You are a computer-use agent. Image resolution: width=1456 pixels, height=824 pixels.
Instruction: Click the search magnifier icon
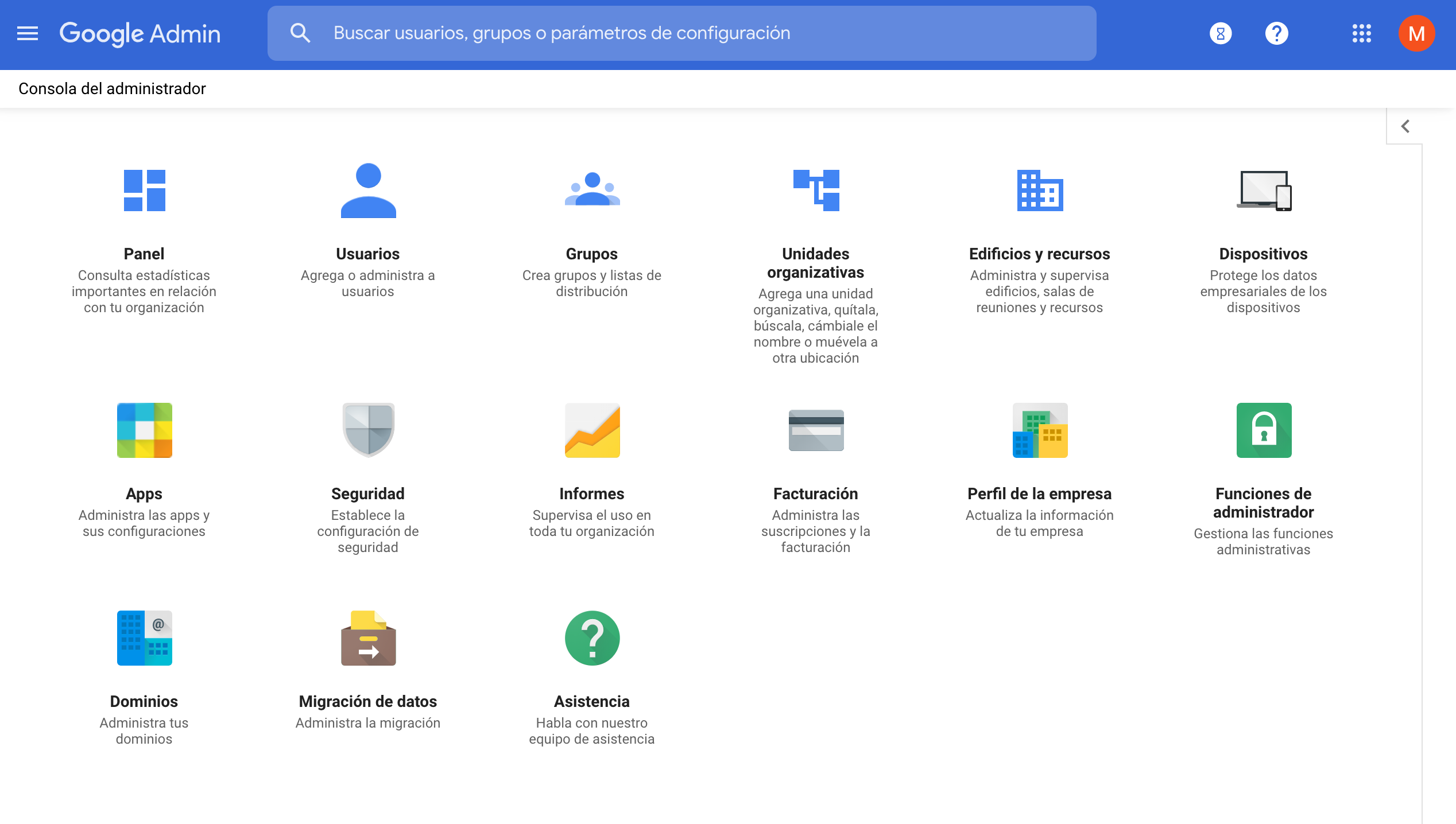tap(300, 33)
